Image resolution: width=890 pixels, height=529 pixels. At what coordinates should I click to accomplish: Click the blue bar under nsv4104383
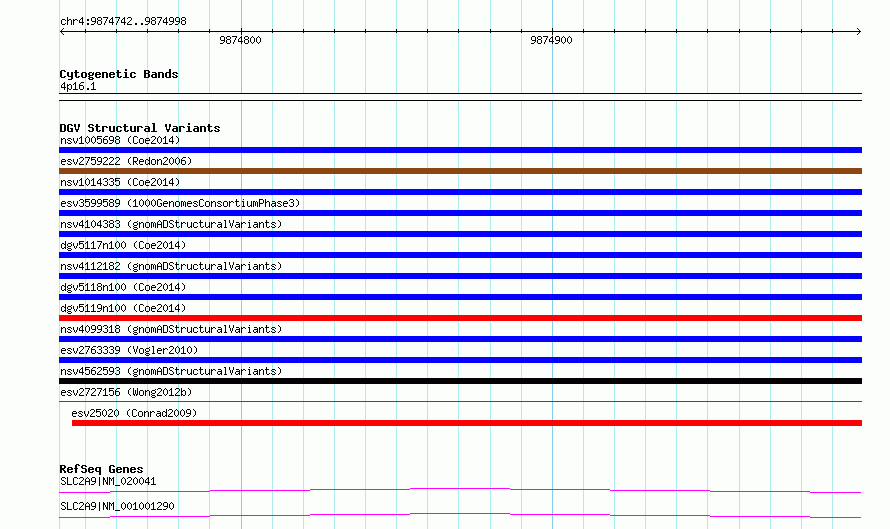coord(460,234)
